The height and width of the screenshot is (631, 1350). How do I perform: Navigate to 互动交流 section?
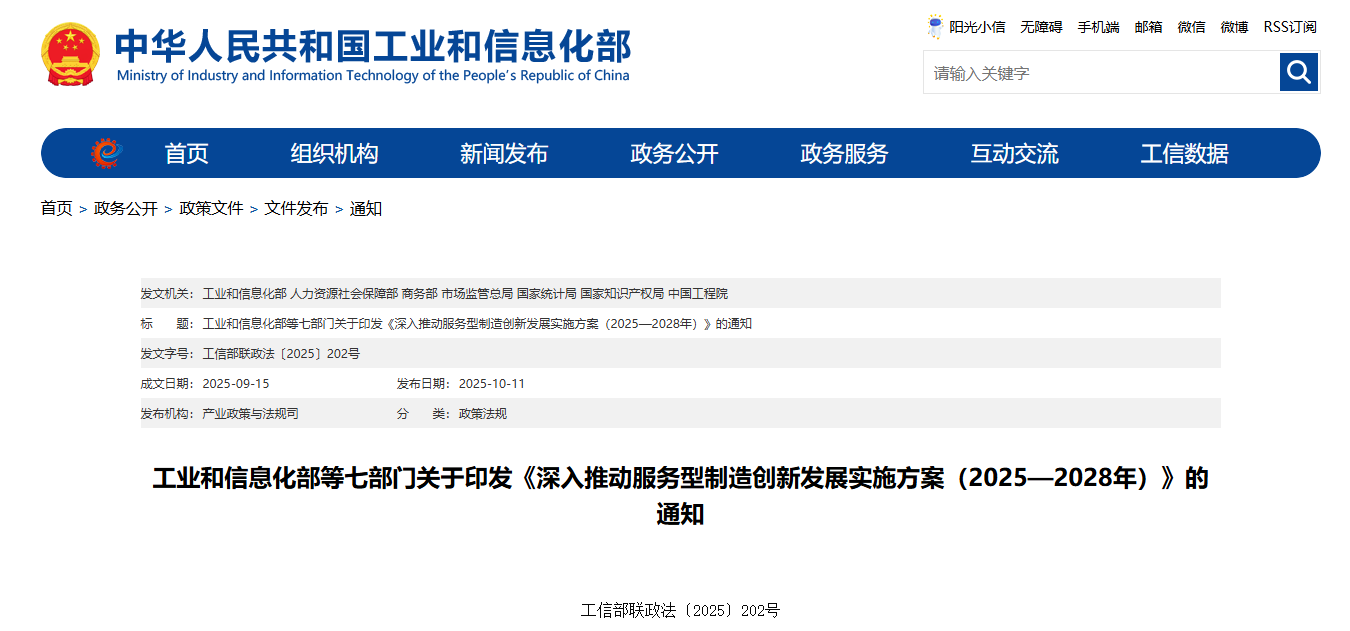click(x=1014, y=154)
